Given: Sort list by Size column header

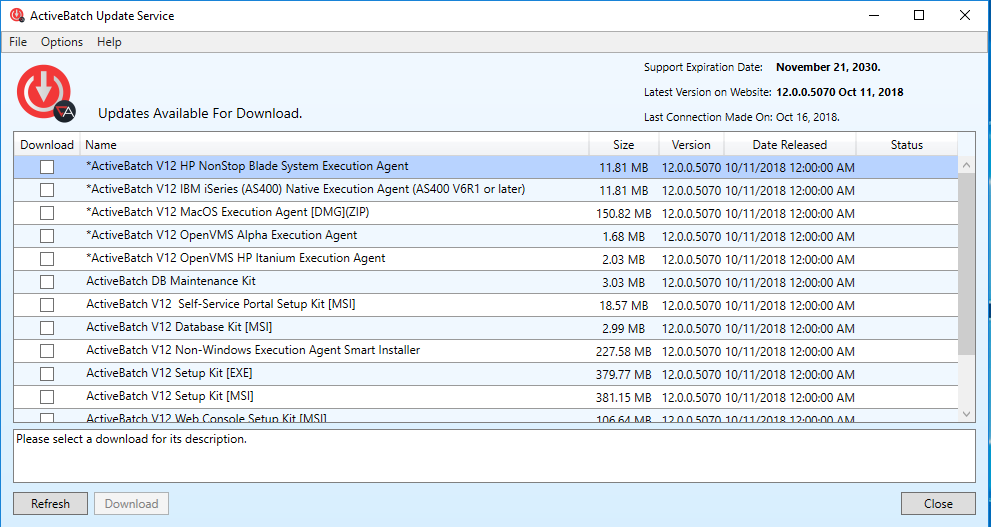Looking at the screenshot, I should coord(624,145).
